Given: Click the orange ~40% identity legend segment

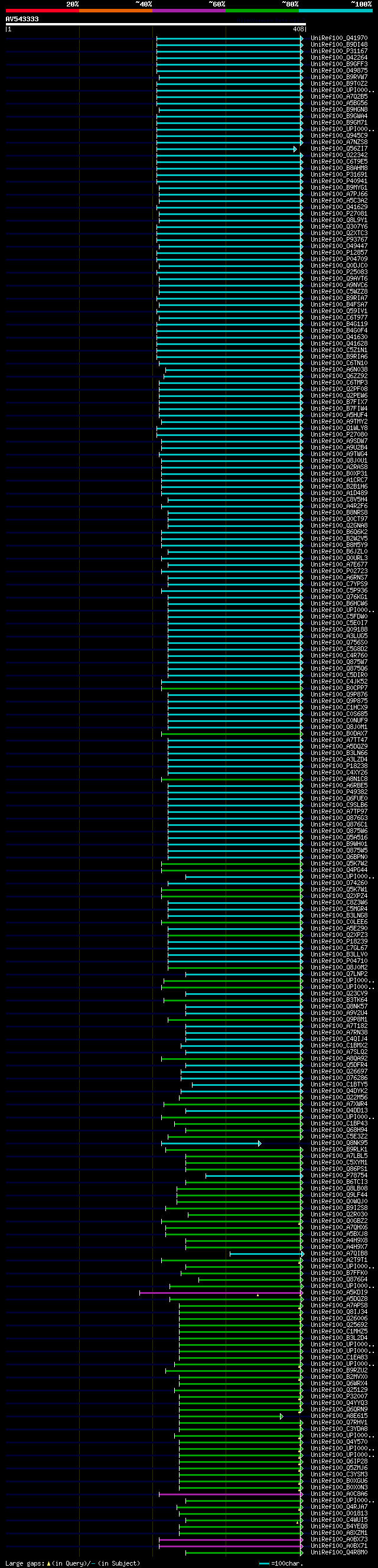Looking at the screenshot, I should click(x=116, y=11).
